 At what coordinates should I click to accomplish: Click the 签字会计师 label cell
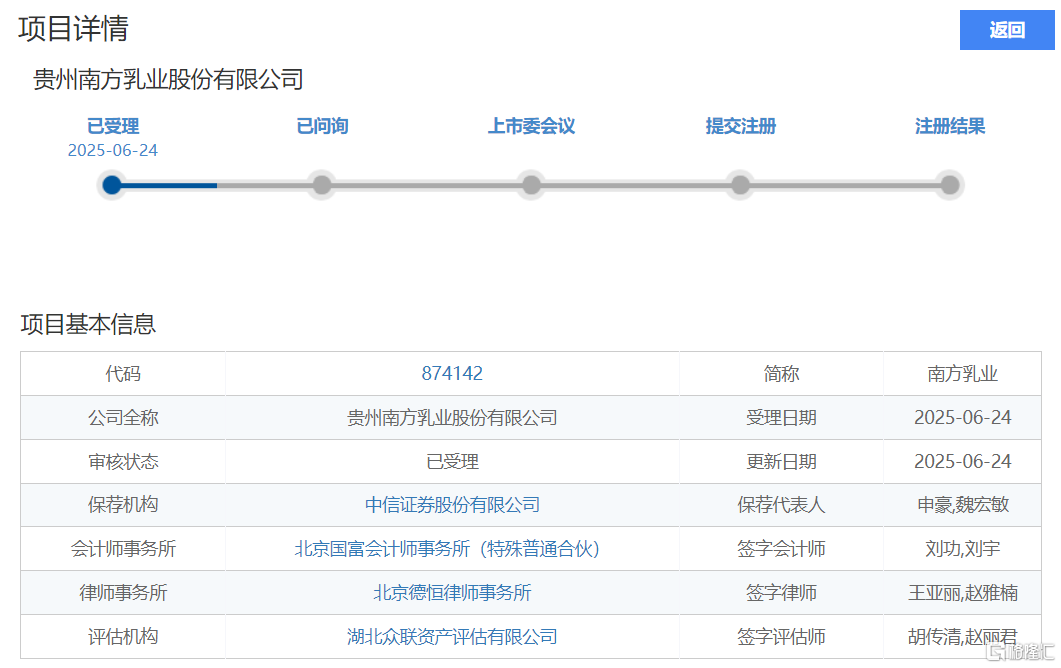782,549
